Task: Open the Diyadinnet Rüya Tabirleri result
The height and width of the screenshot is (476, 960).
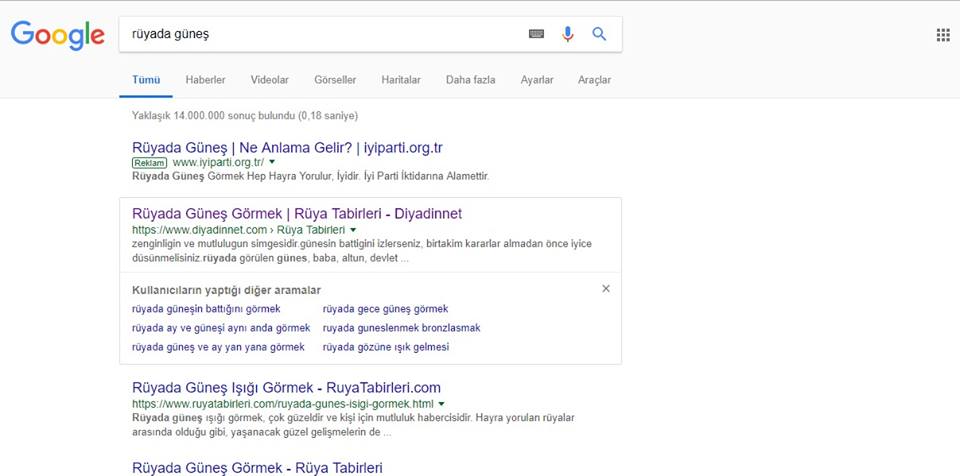Action: tap(297, 213)
